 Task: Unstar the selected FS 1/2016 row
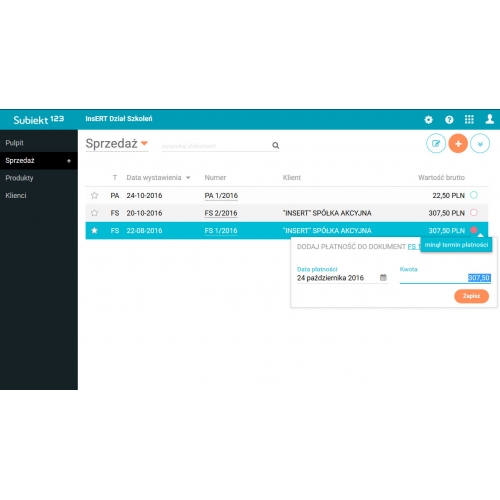94,230
